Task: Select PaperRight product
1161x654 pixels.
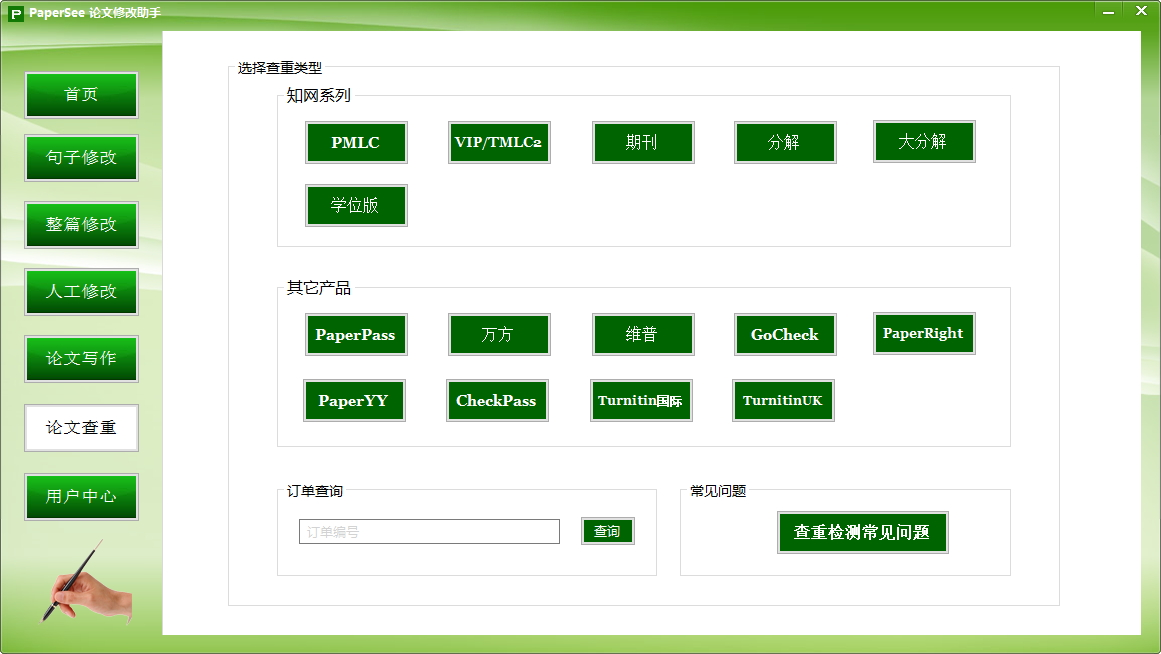Action: [924, 333]
